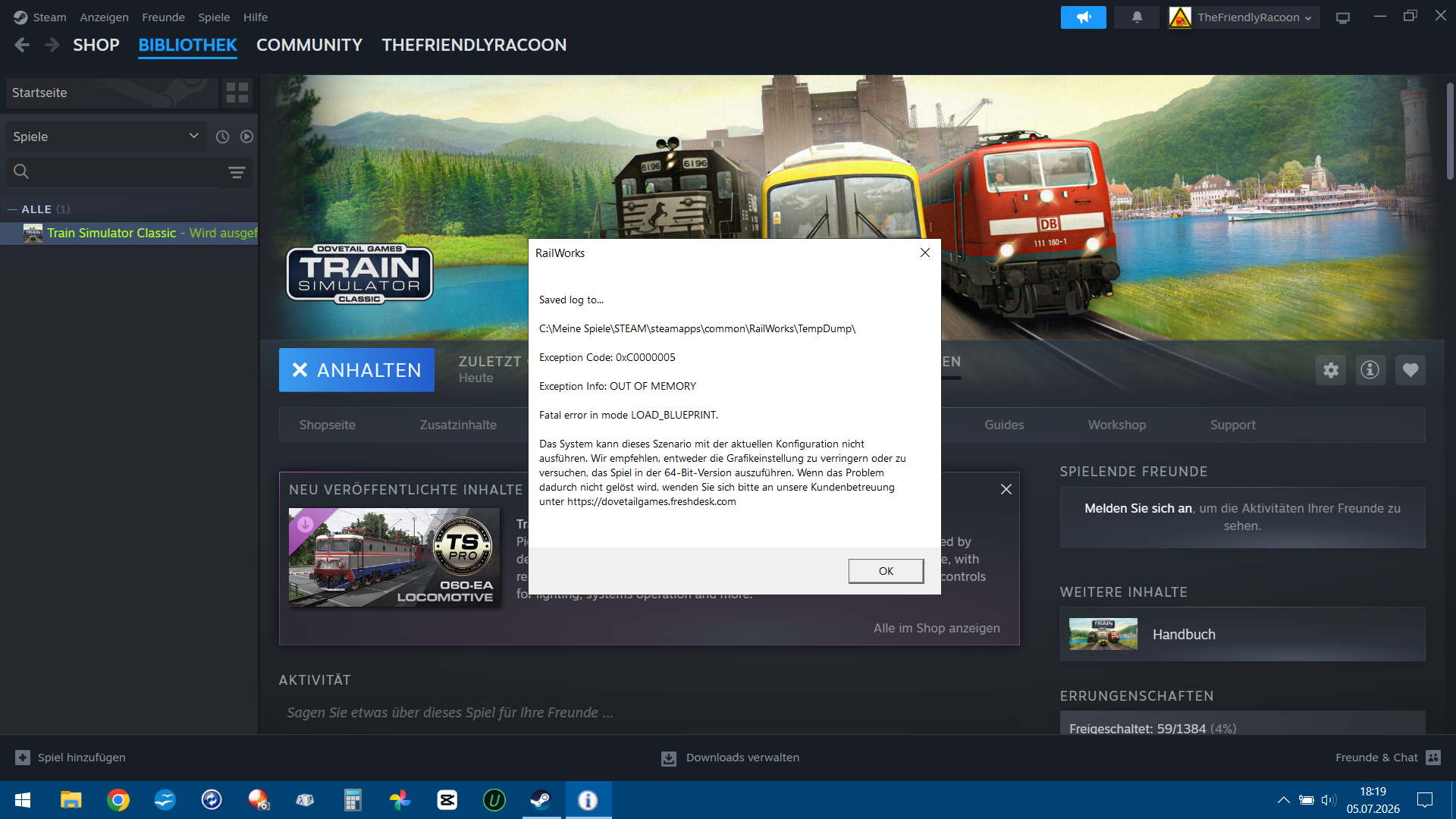Close the RailWorks error dialog
Screen dimensions: 1456x819
click(924, 253)
